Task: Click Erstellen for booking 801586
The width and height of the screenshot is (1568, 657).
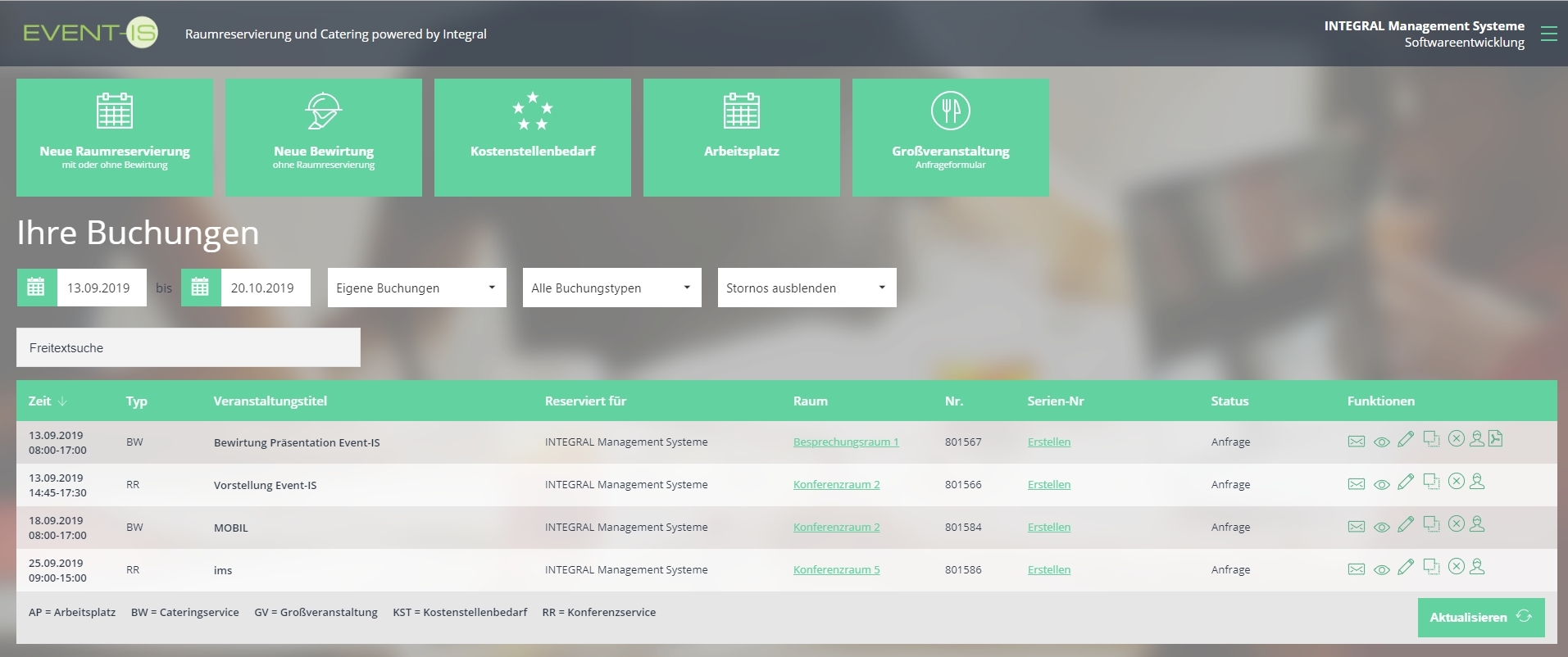Action: click(1049, 569)
